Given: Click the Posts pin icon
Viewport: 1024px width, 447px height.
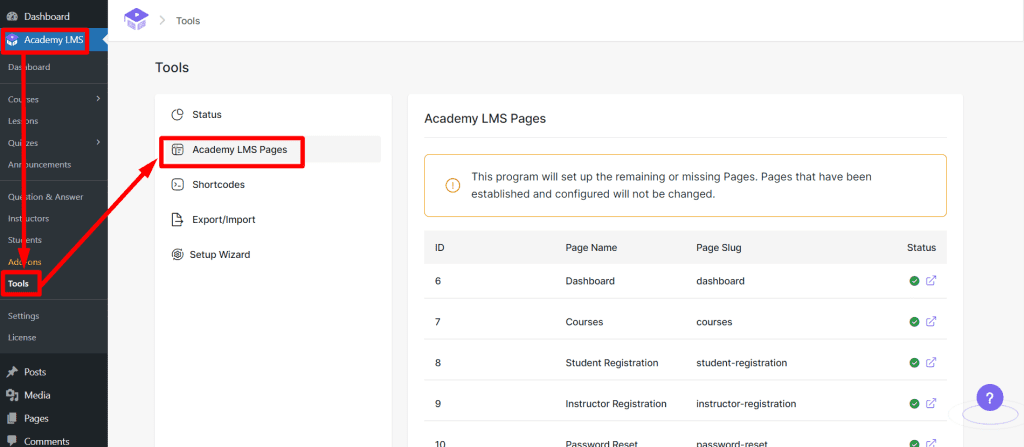Looking at the screenshot, I should tap(12, 372).
